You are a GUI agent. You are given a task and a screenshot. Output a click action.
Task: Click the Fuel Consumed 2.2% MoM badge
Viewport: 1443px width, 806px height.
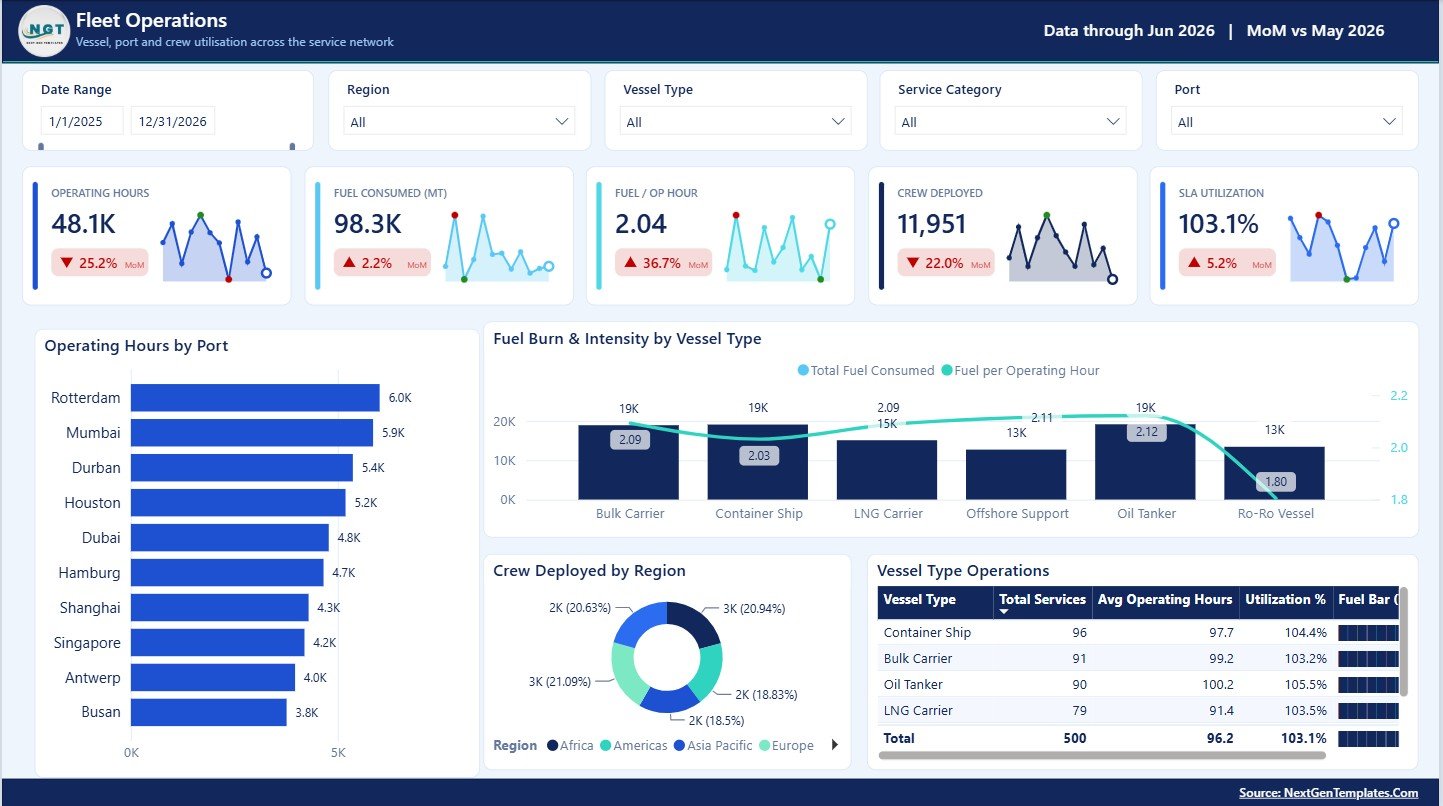pos(382,263)
